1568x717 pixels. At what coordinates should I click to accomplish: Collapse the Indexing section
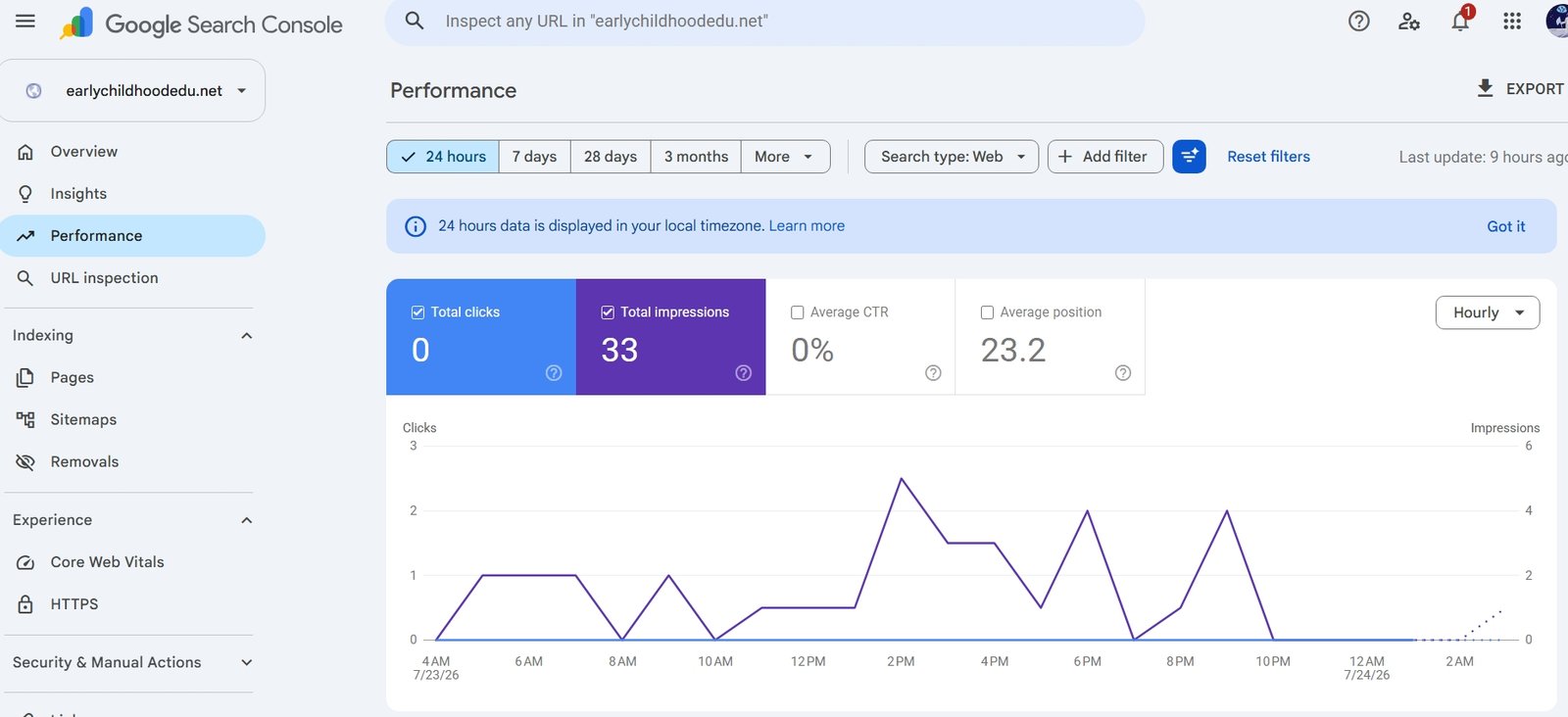coord(247,336)
